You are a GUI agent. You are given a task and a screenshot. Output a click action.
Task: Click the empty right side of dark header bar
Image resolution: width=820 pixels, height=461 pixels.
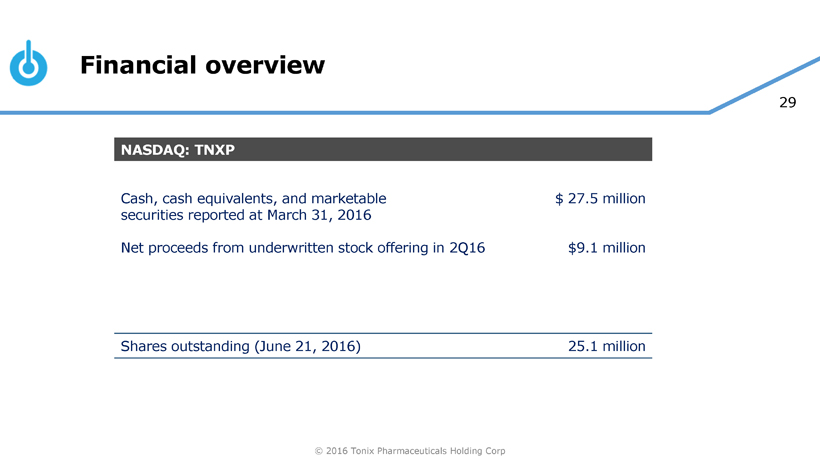tap(450, 150)
